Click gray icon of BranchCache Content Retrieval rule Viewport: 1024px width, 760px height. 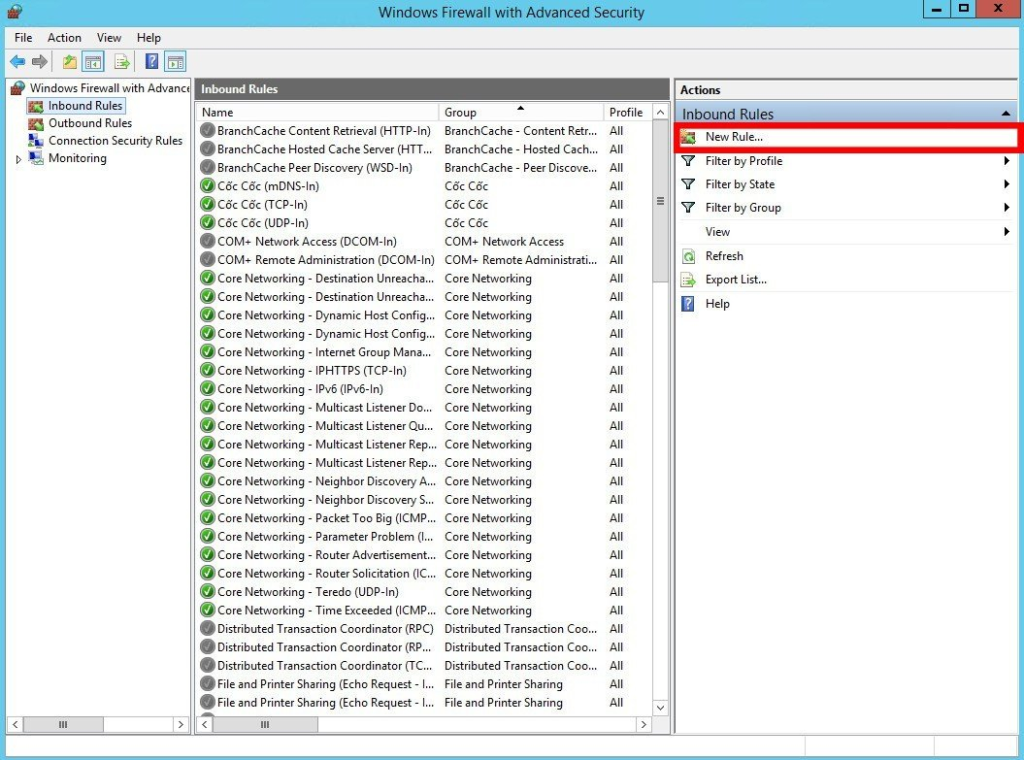tap(208, 131)
